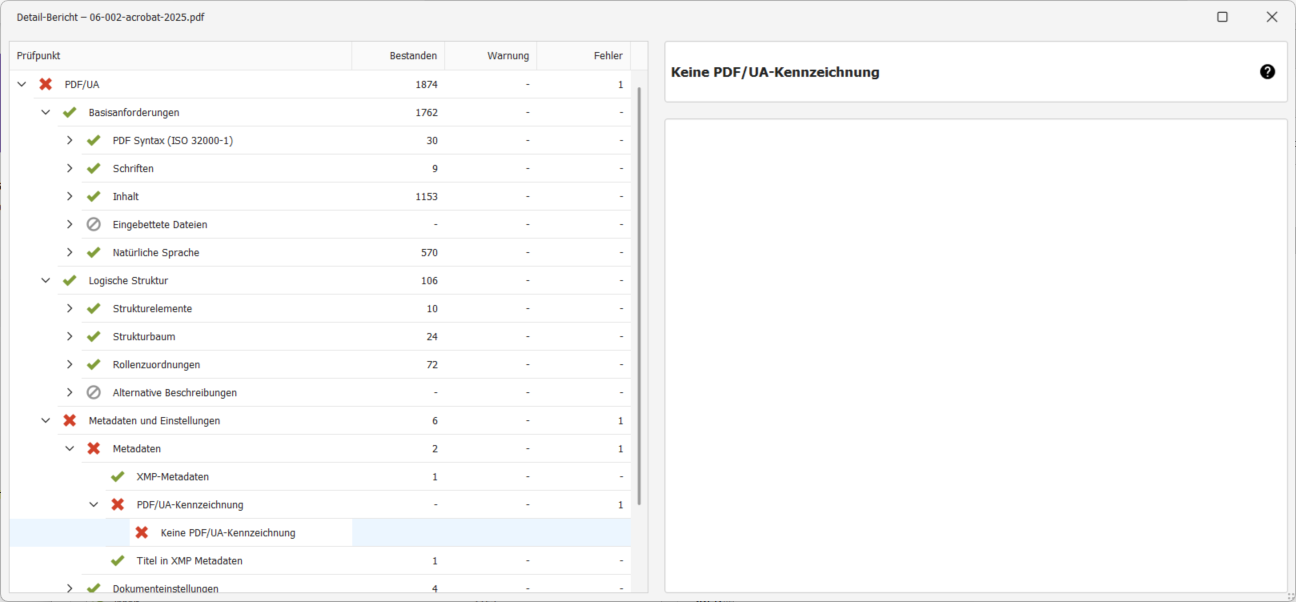Select the Titel in XMP Metadaten row
This screenshot has height=602, width=1296.
click(x=189, y=561)
